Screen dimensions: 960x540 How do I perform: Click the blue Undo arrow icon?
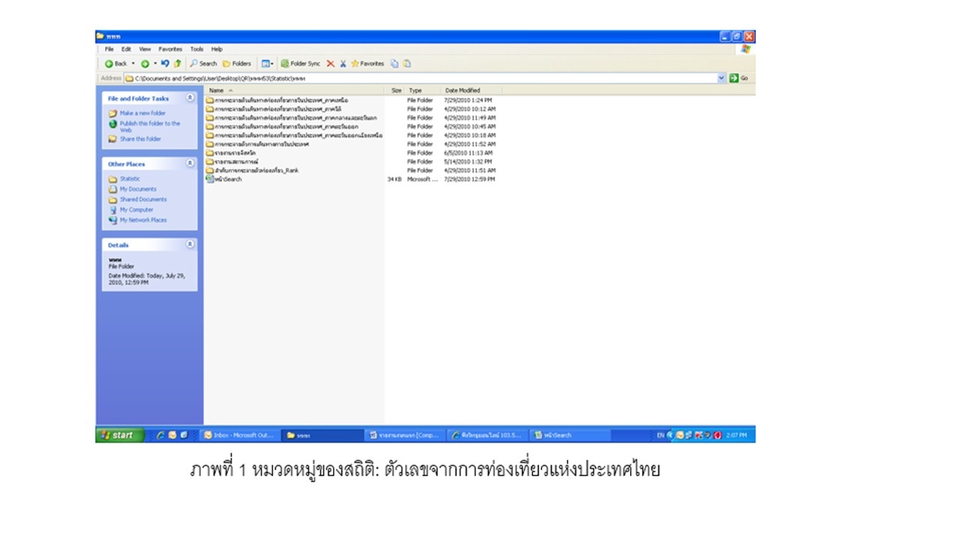[165, 64]
